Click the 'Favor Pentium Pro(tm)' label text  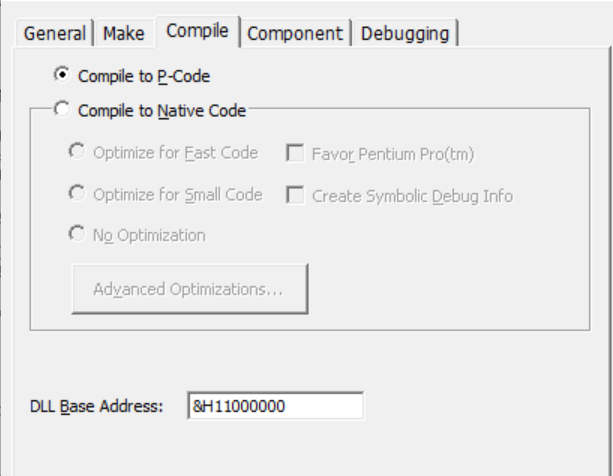point(393,154)
